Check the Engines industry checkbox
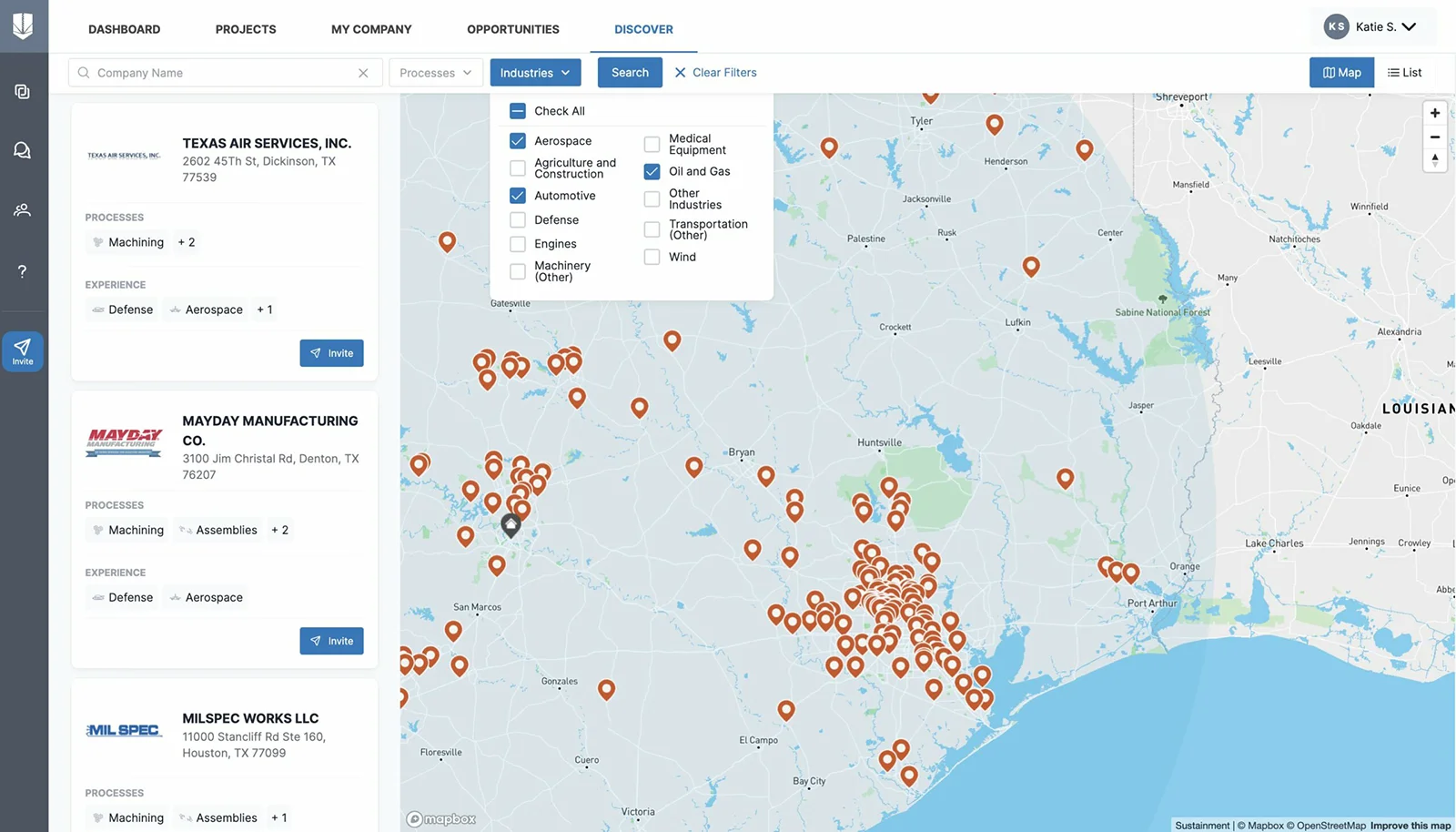The height and width of the screenshot is (832, 1456). pyautogui.click(x=518, y=244)
